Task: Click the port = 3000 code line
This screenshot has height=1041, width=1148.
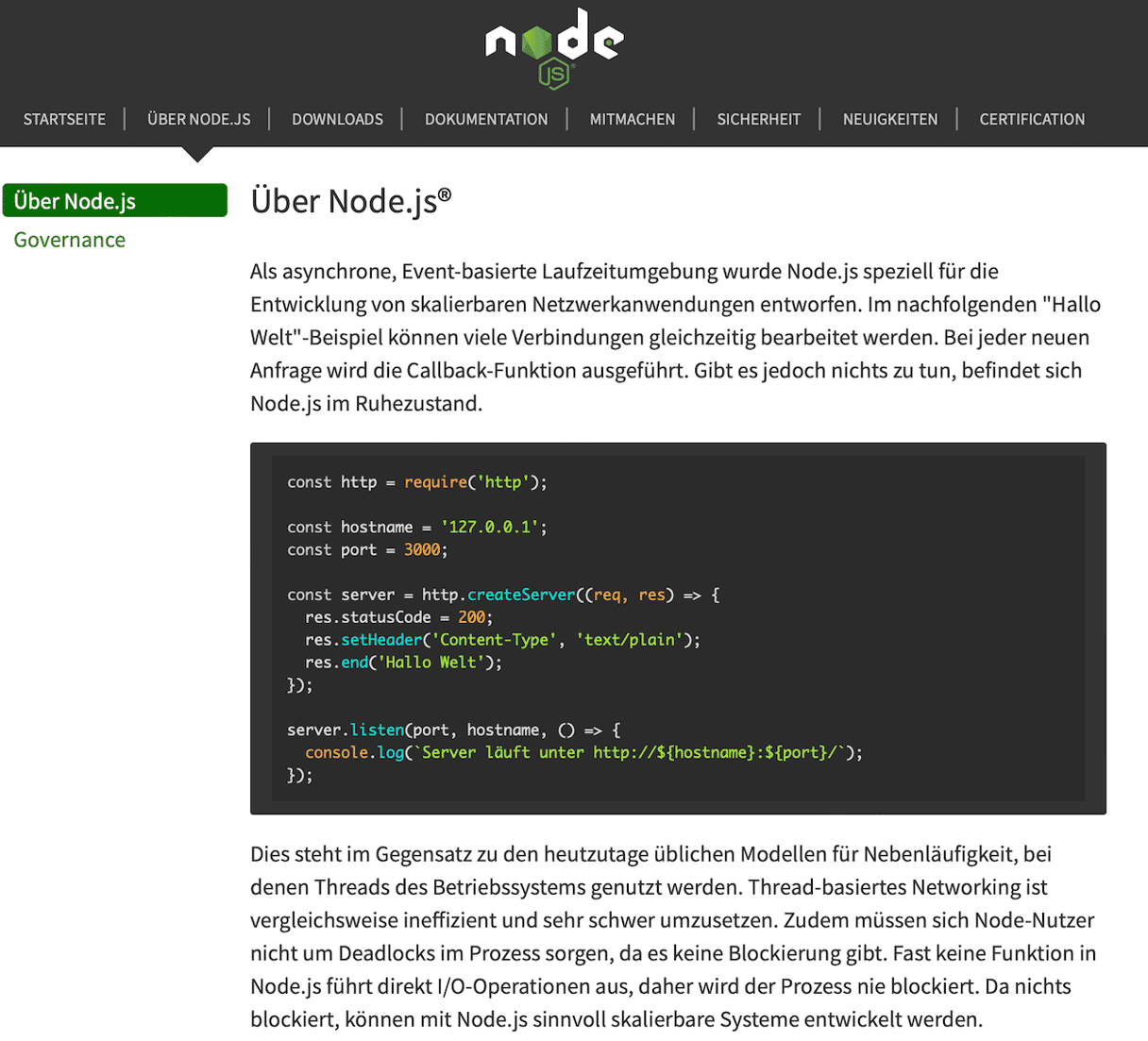Action: coord(367,550)
